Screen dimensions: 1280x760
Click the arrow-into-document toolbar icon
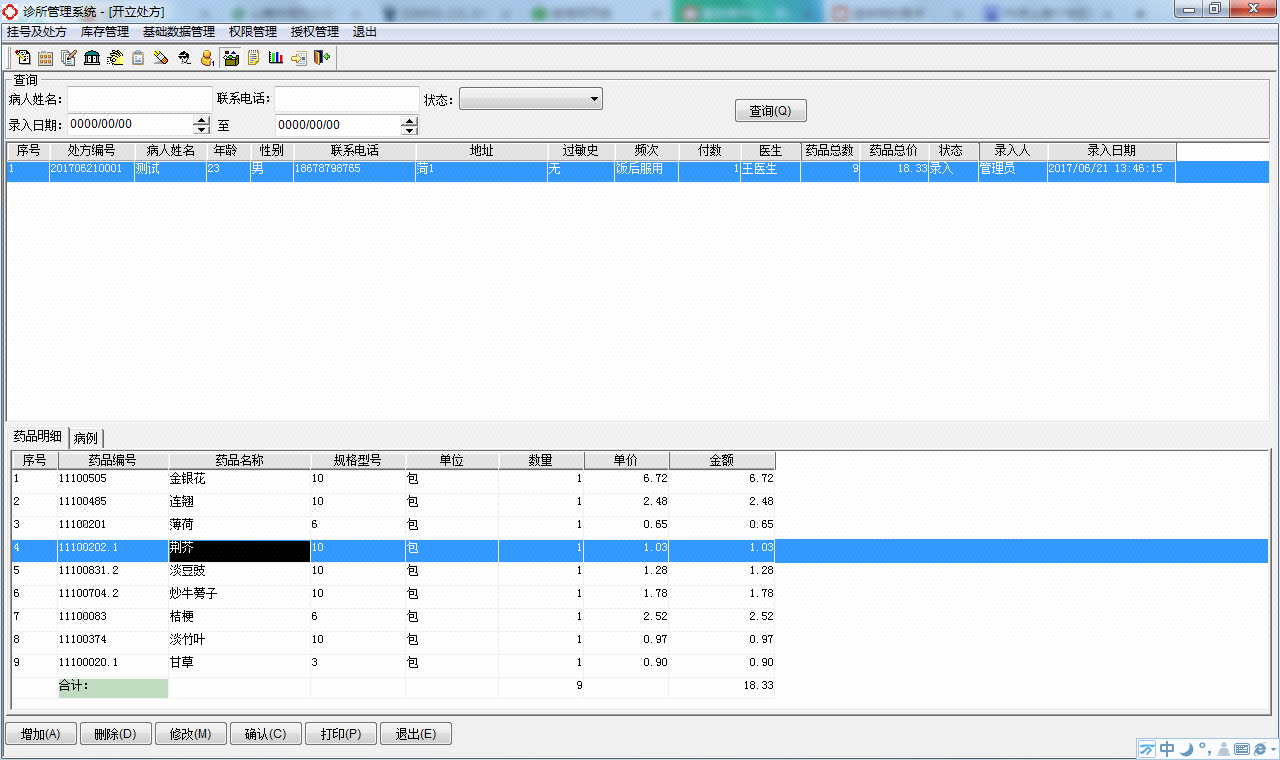point(299,58)
